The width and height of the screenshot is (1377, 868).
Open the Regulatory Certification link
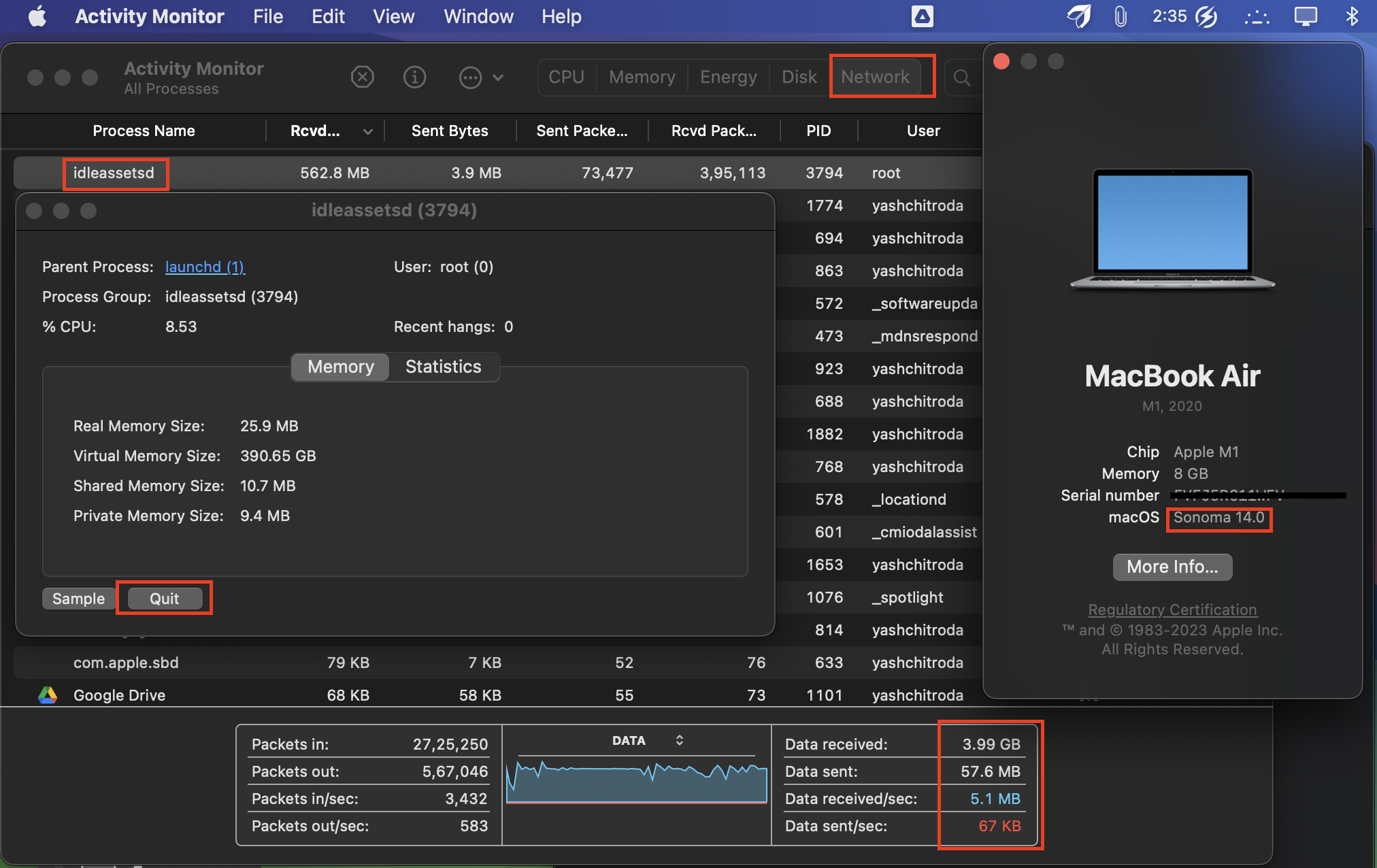click(x=1172, y=610)
